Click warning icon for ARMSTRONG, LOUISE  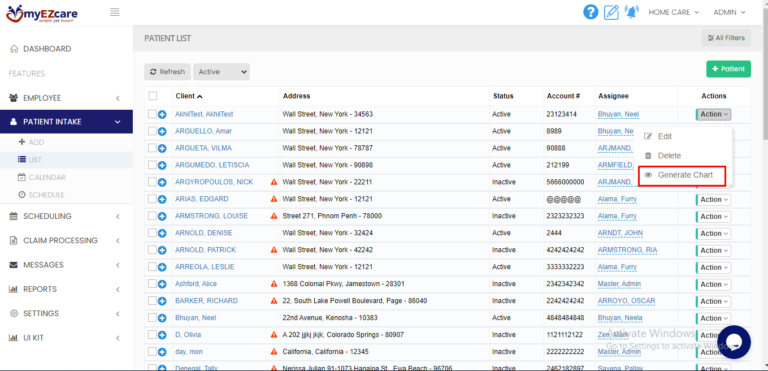(274, 216)
